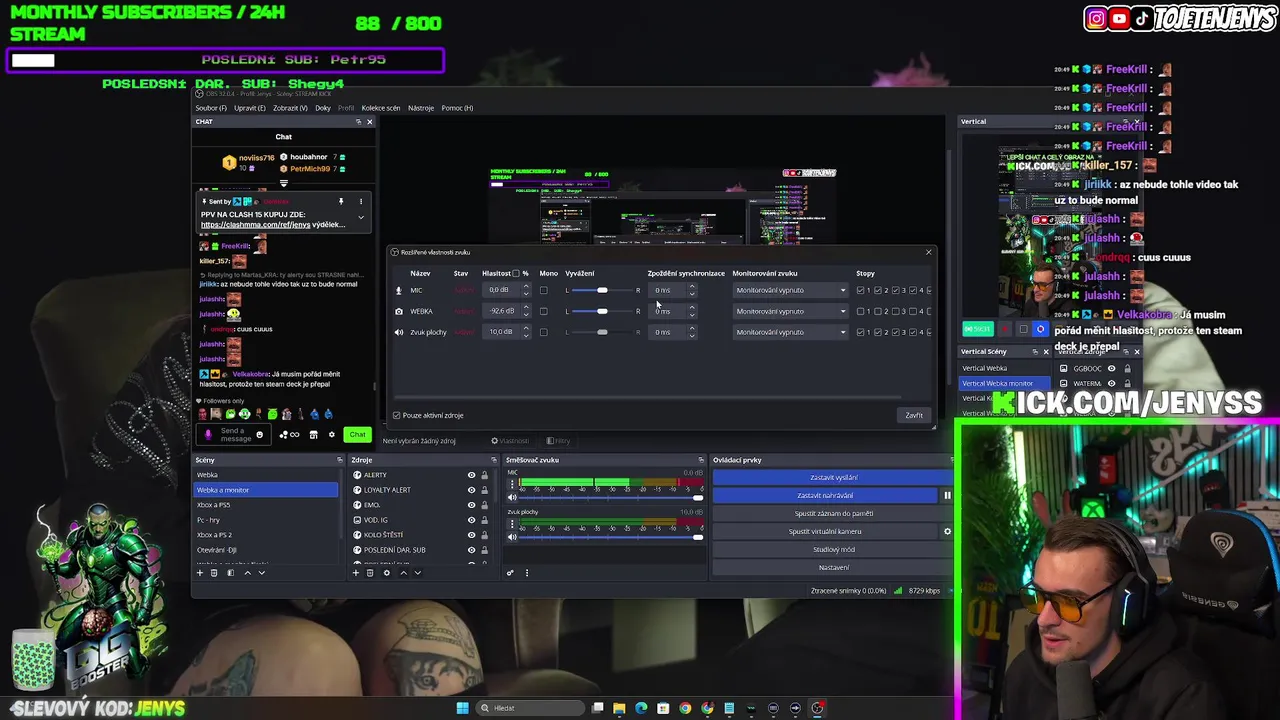1280x720 pixels.
Task: Expand the pinned chat message chevron
Action: [x=361, y=217]
